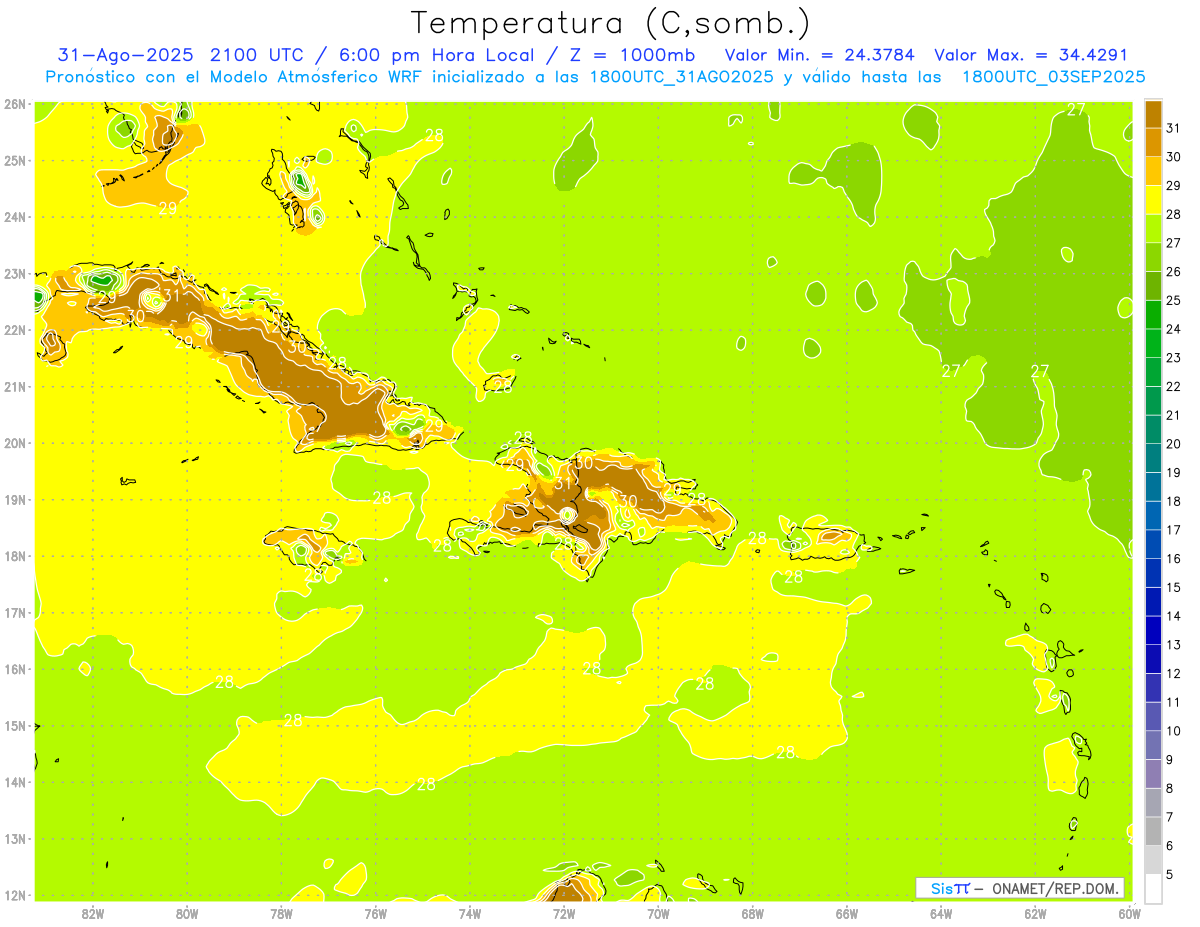Click legend scale value "20"

[x=1174, y=444]
